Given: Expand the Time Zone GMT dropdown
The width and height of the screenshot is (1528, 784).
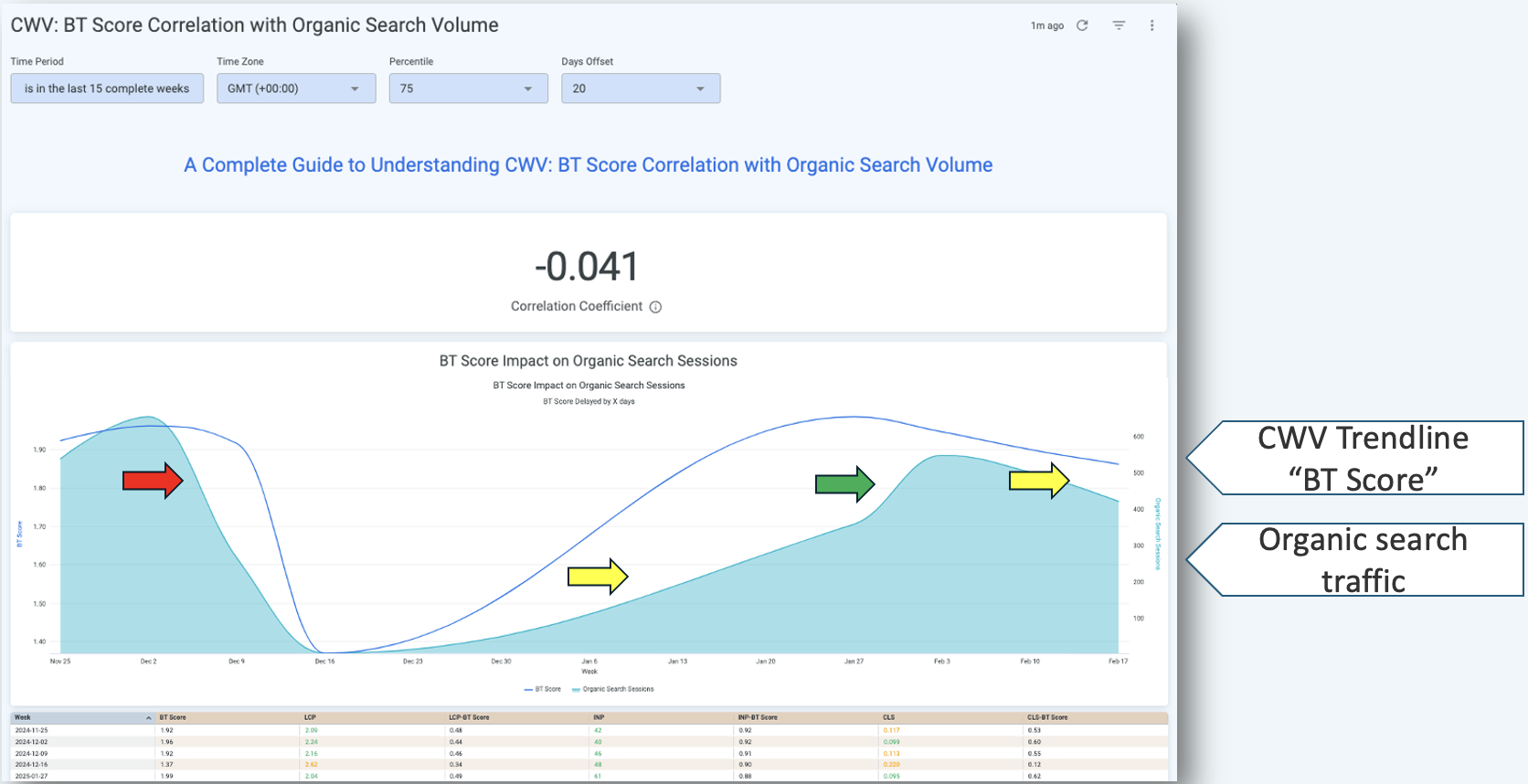Looking at the screenshot, I should (296, 89).
